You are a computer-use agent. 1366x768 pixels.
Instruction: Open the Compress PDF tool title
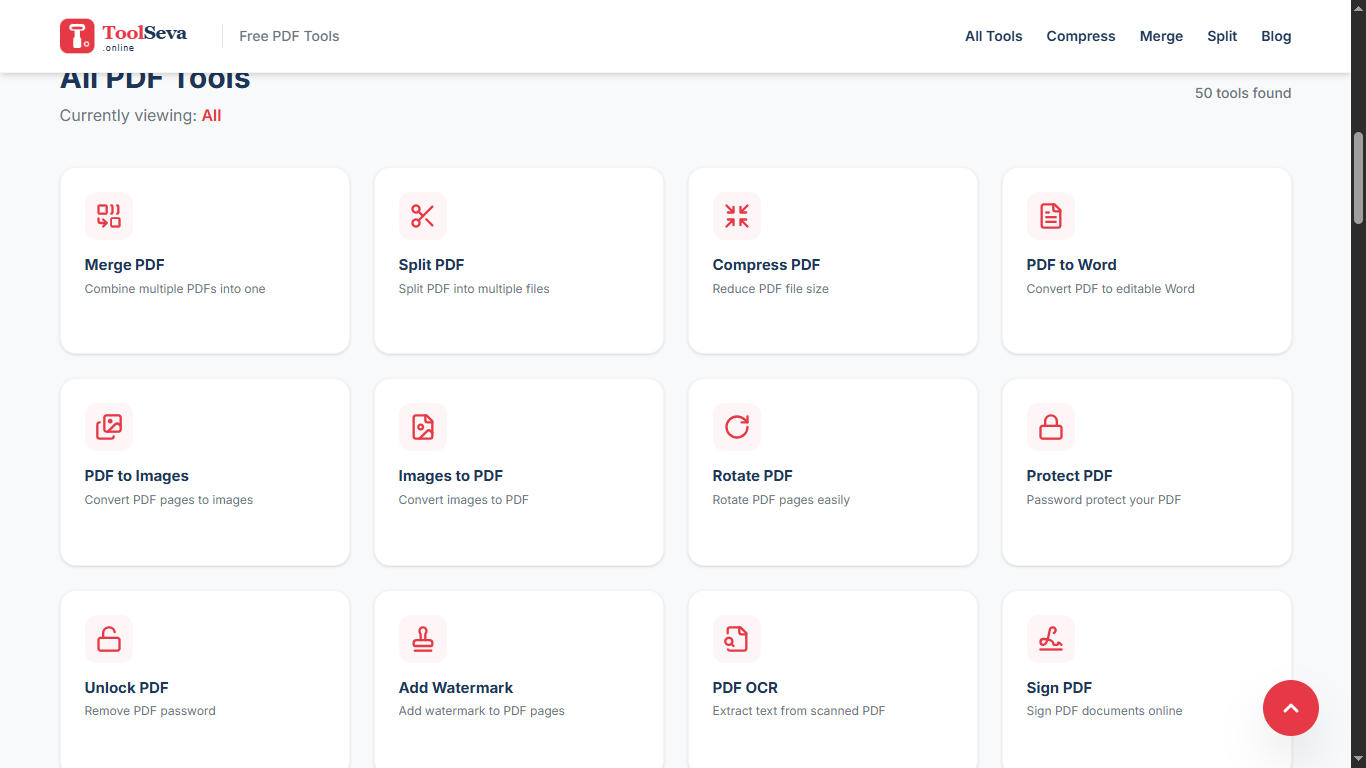pos(766,265)
